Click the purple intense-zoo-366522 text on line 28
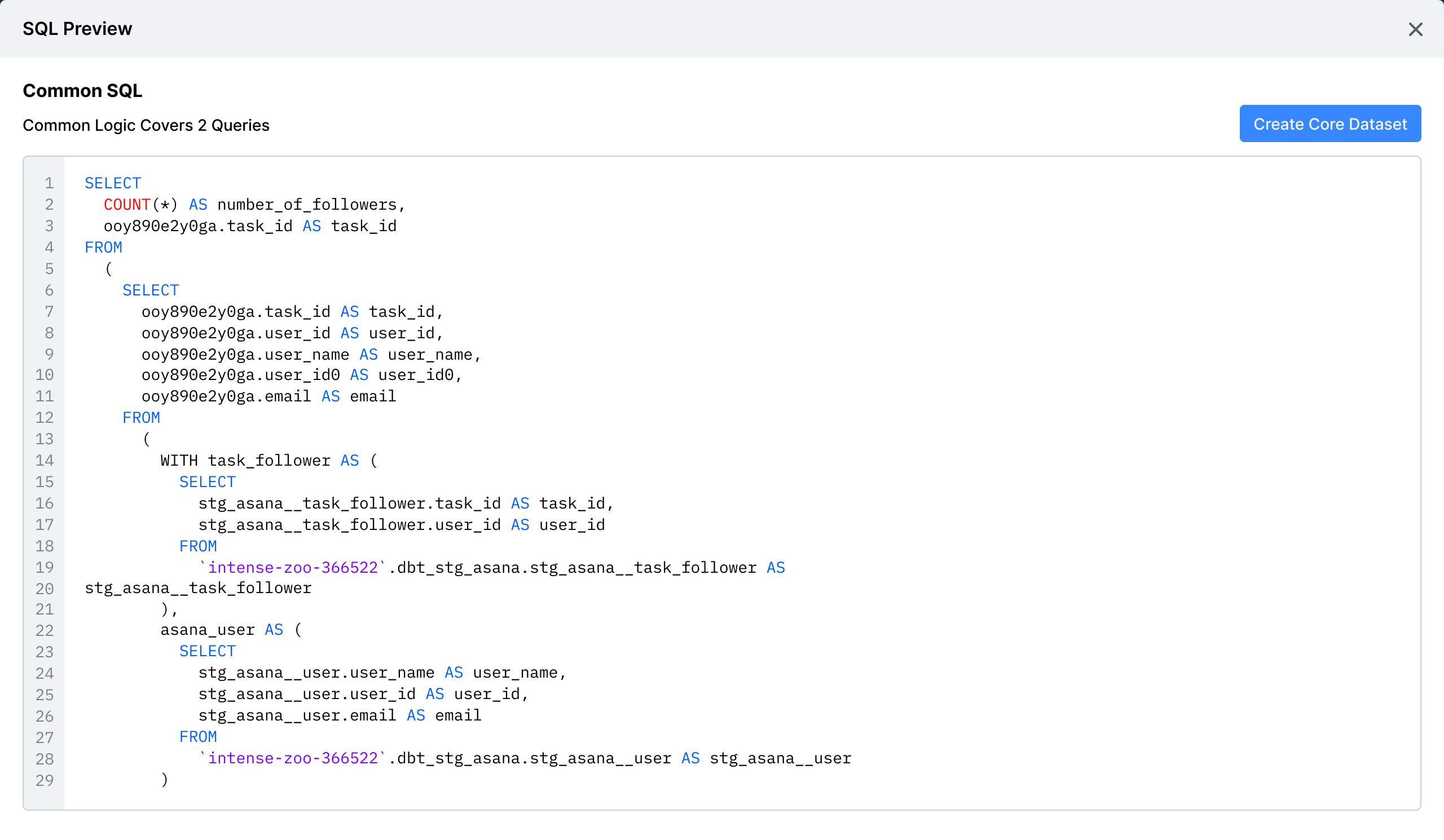Viewport: 1444px width, 840px height. click(292, 758)
